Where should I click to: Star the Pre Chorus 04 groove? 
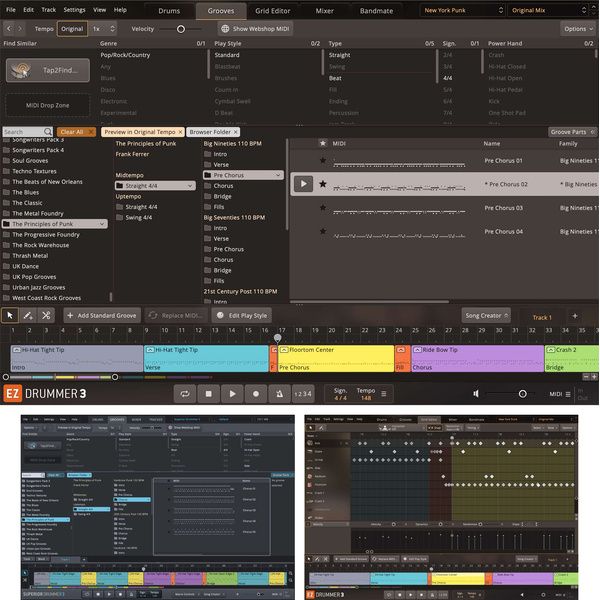tap(323, 231)
